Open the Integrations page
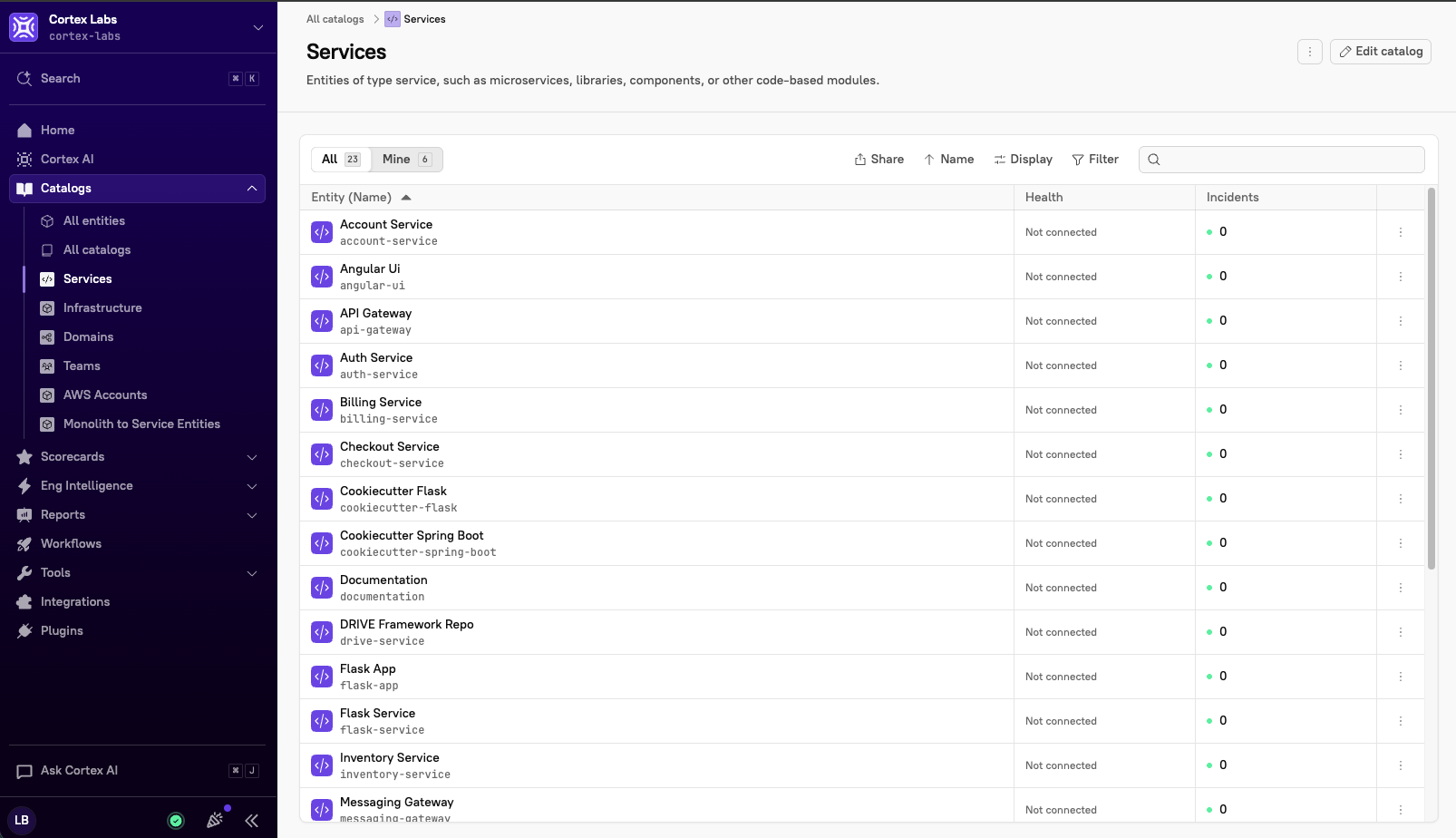The image size is (1456, 838). click(x=137, y=601)
